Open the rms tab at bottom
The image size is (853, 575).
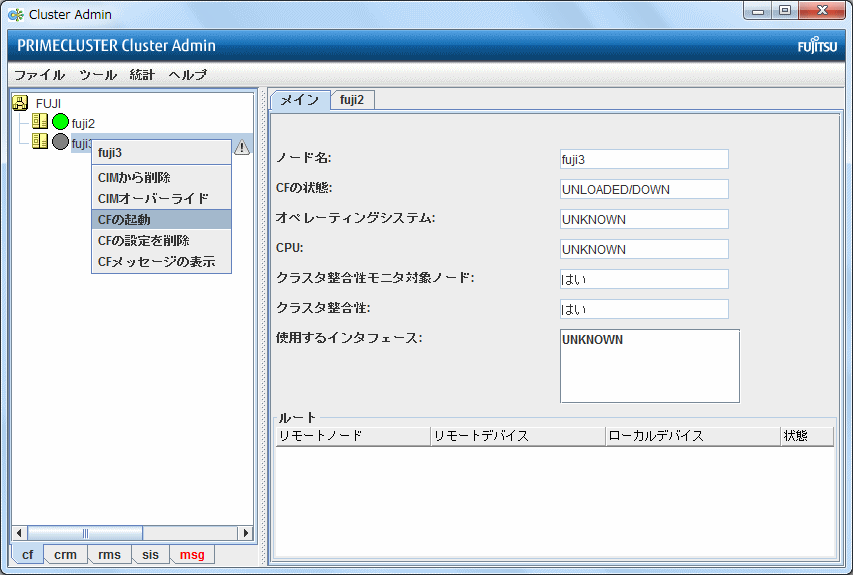click(x=108, y=555)
